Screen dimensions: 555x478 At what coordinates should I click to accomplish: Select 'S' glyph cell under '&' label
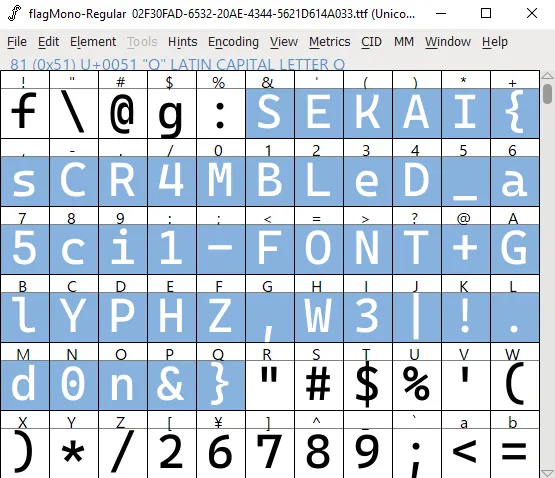270,113
